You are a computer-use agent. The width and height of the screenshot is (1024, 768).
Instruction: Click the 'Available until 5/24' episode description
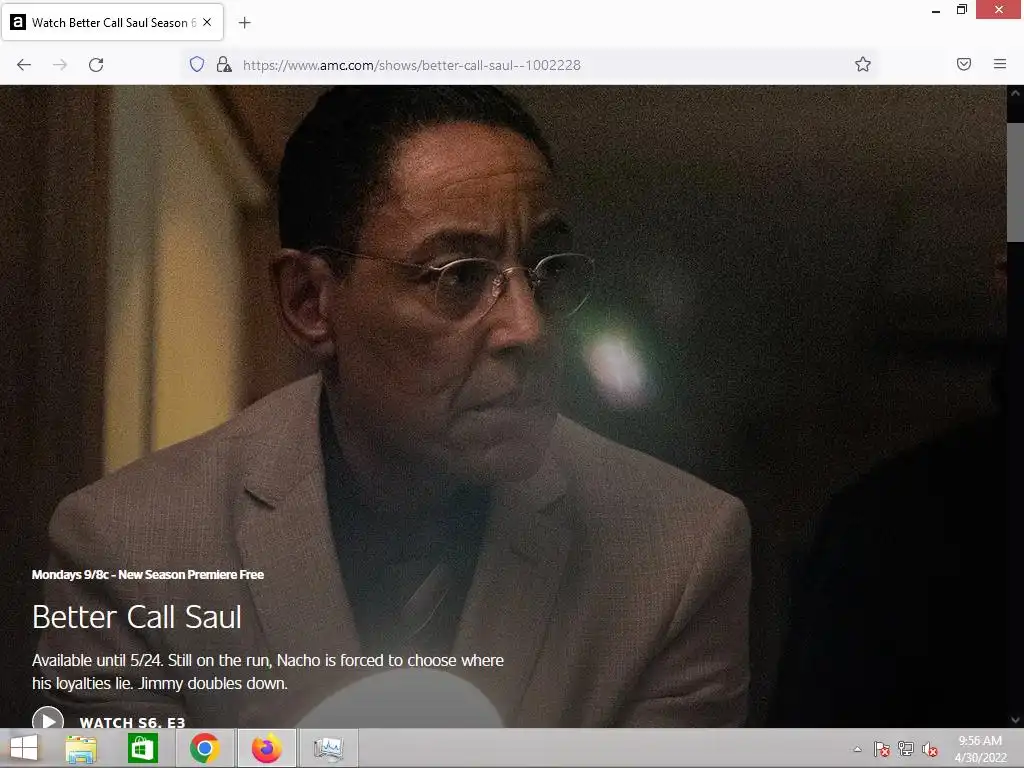[268, 671]
